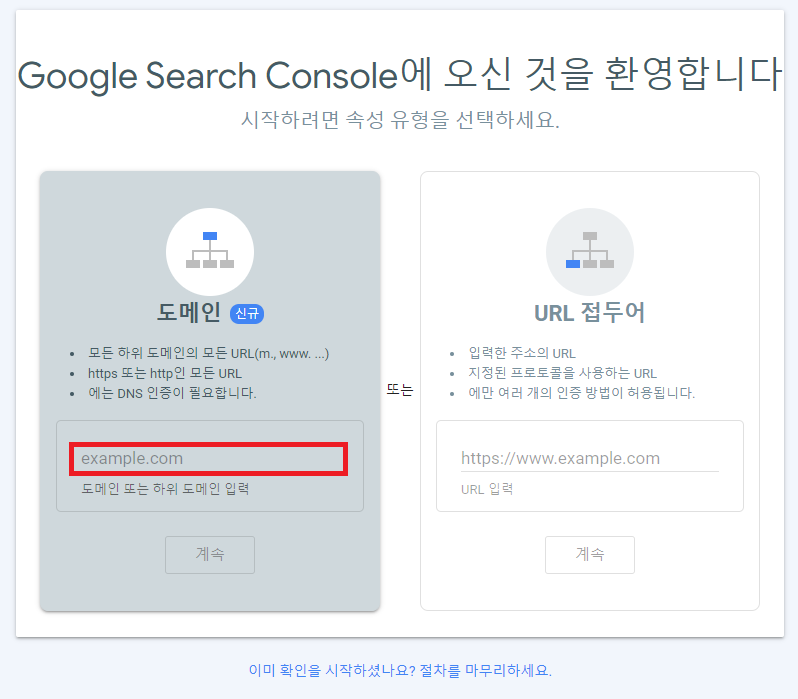Image resolution: width=798 pixels, height=699 pixels.
Task: Click text 지정된 프로토콜을 사용하는 URL
Action: click(x=562, y=373)
